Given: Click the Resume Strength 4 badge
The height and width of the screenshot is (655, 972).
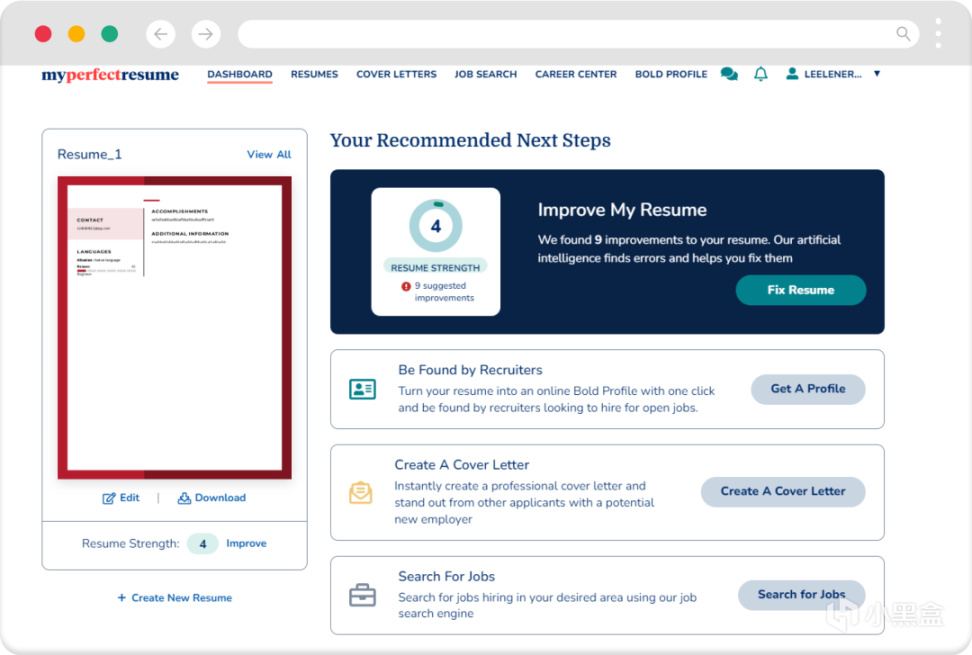Looking at the screenshot, I should [203, 544].
